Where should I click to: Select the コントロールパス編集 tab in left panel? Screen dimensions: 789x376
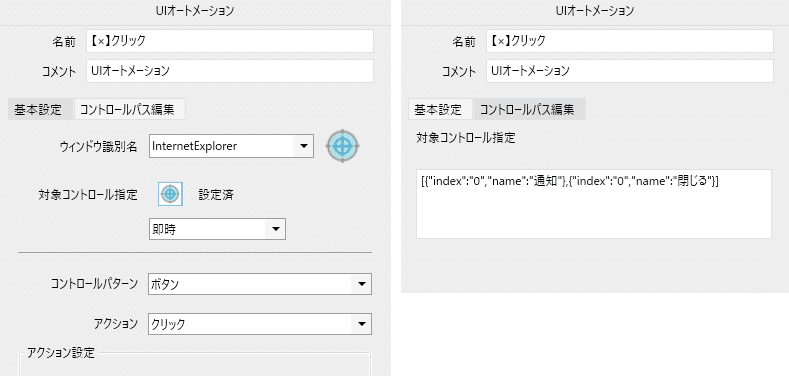(129, 109)
